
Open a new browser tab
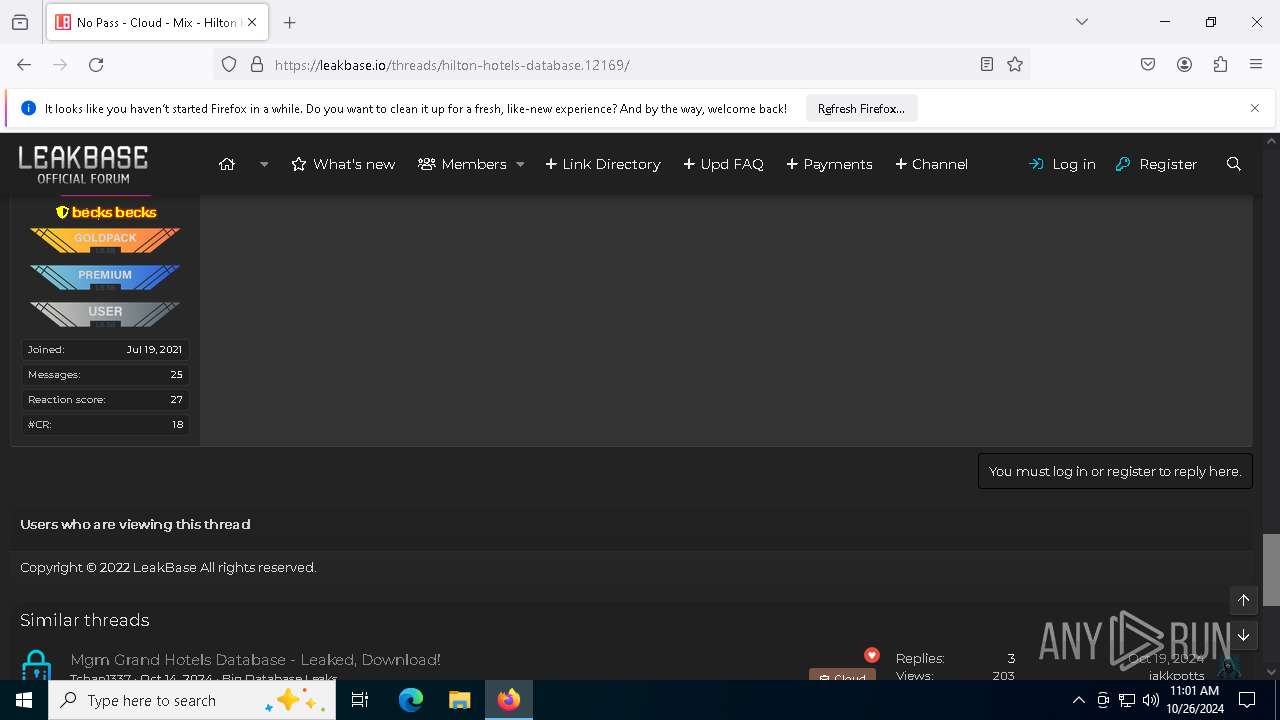(x=290, y=22)
